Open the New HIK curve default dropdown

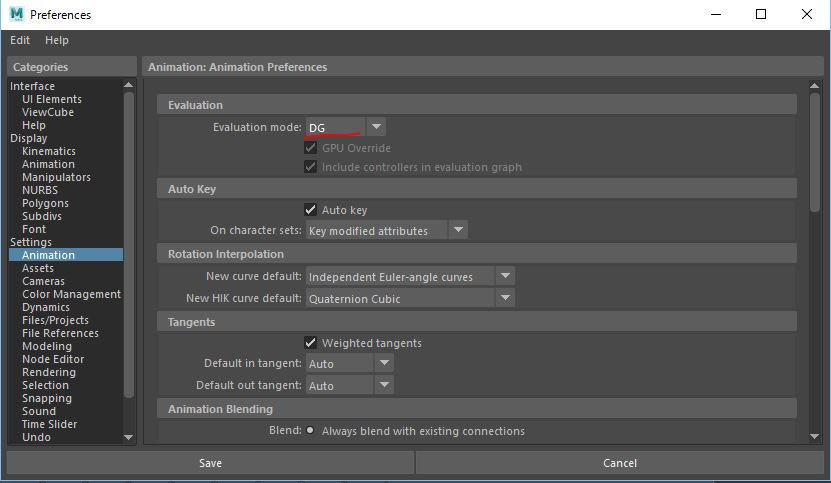(505, 298)
